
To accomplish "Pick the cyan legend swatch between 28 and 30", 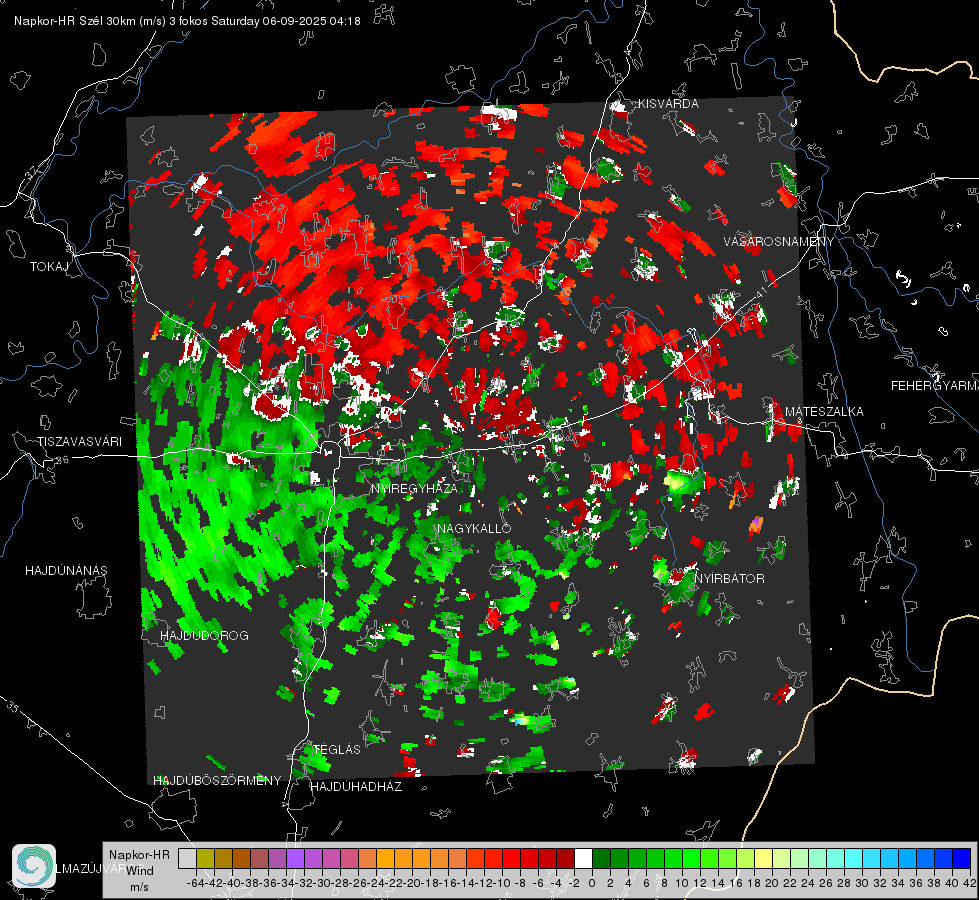I will pos(854,858).
